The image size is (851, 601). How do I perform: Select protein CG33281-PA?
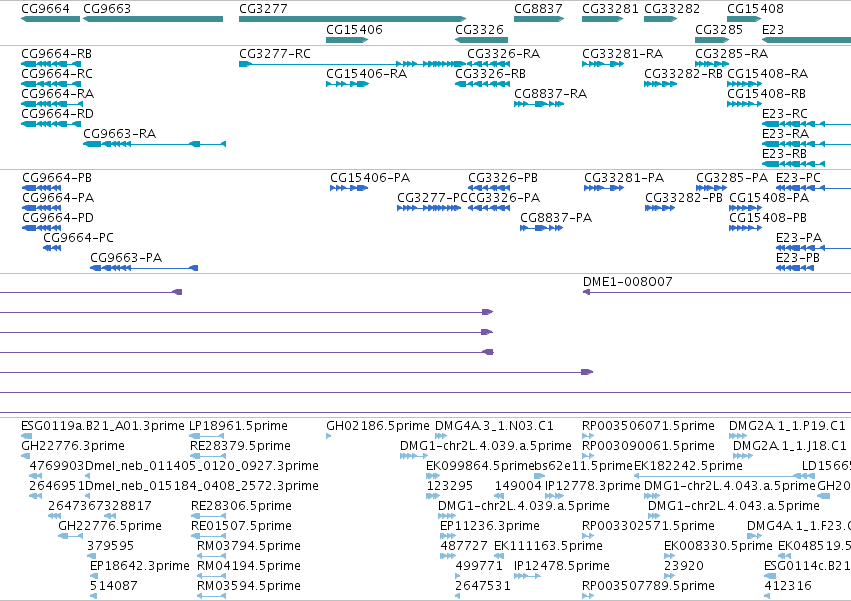pos(624,178)
